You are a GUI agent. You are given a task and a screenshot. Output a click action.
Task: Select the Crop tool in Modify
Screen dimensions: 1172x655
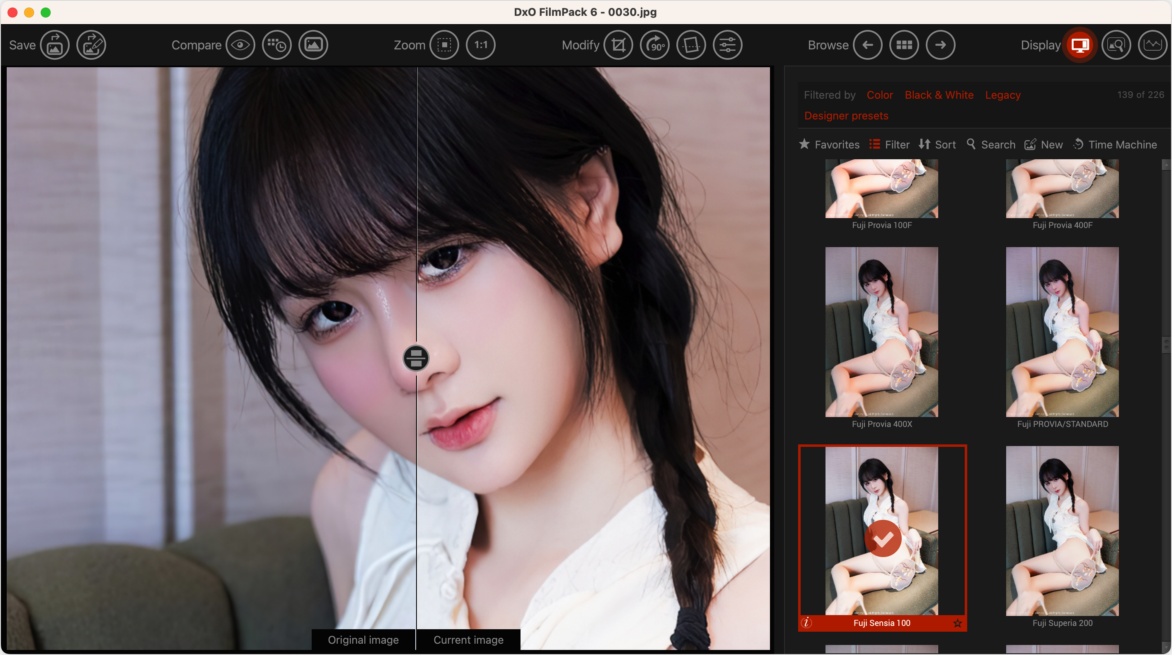pyautogui.click(x=618, y=45)
